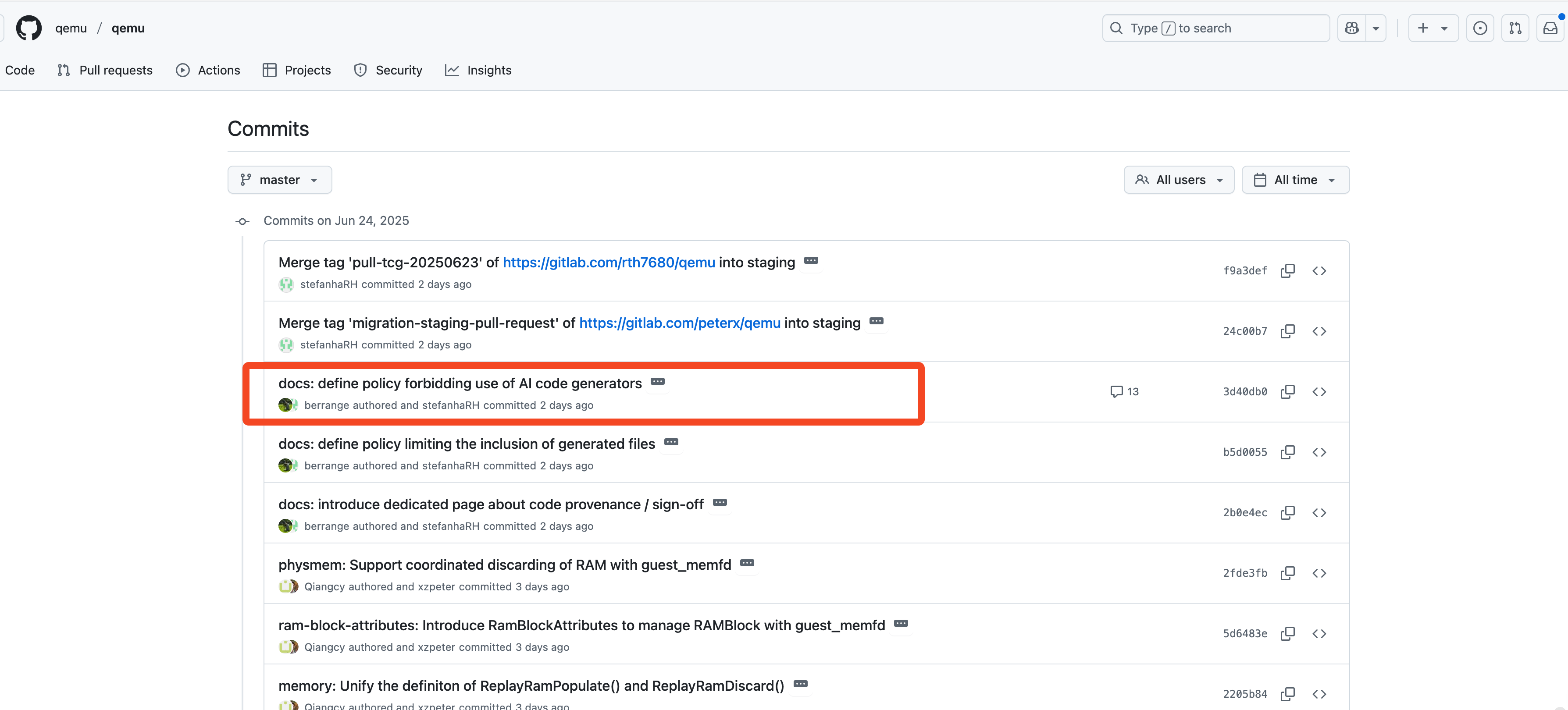Switch to the Insights tab
Viewport: 1568px width, 710px height.
click(x=478, y=70)
